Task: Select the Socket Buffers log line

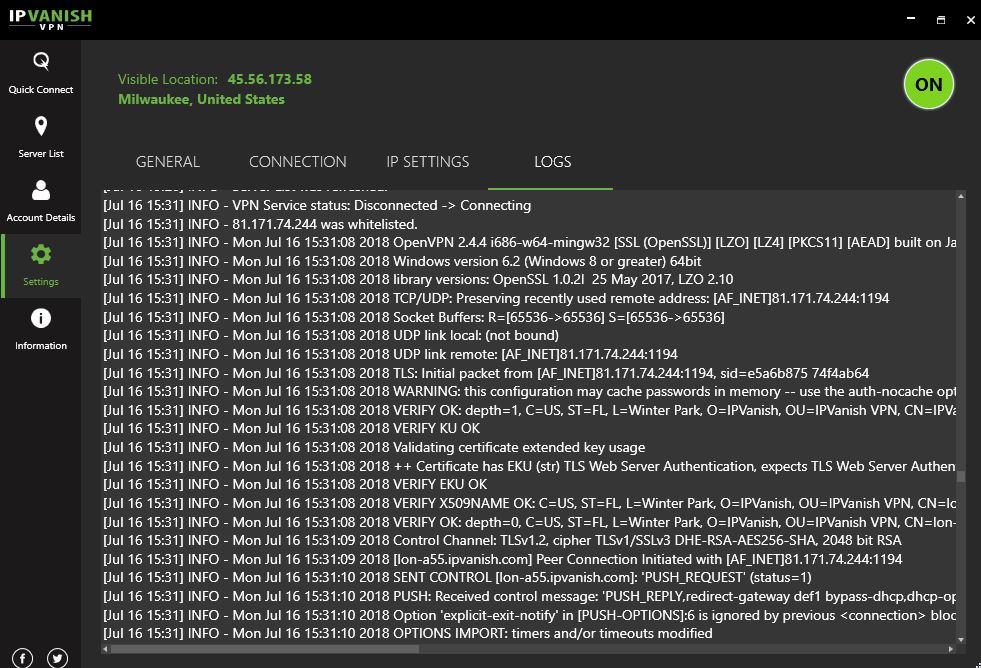Action: tap(414, 317)
